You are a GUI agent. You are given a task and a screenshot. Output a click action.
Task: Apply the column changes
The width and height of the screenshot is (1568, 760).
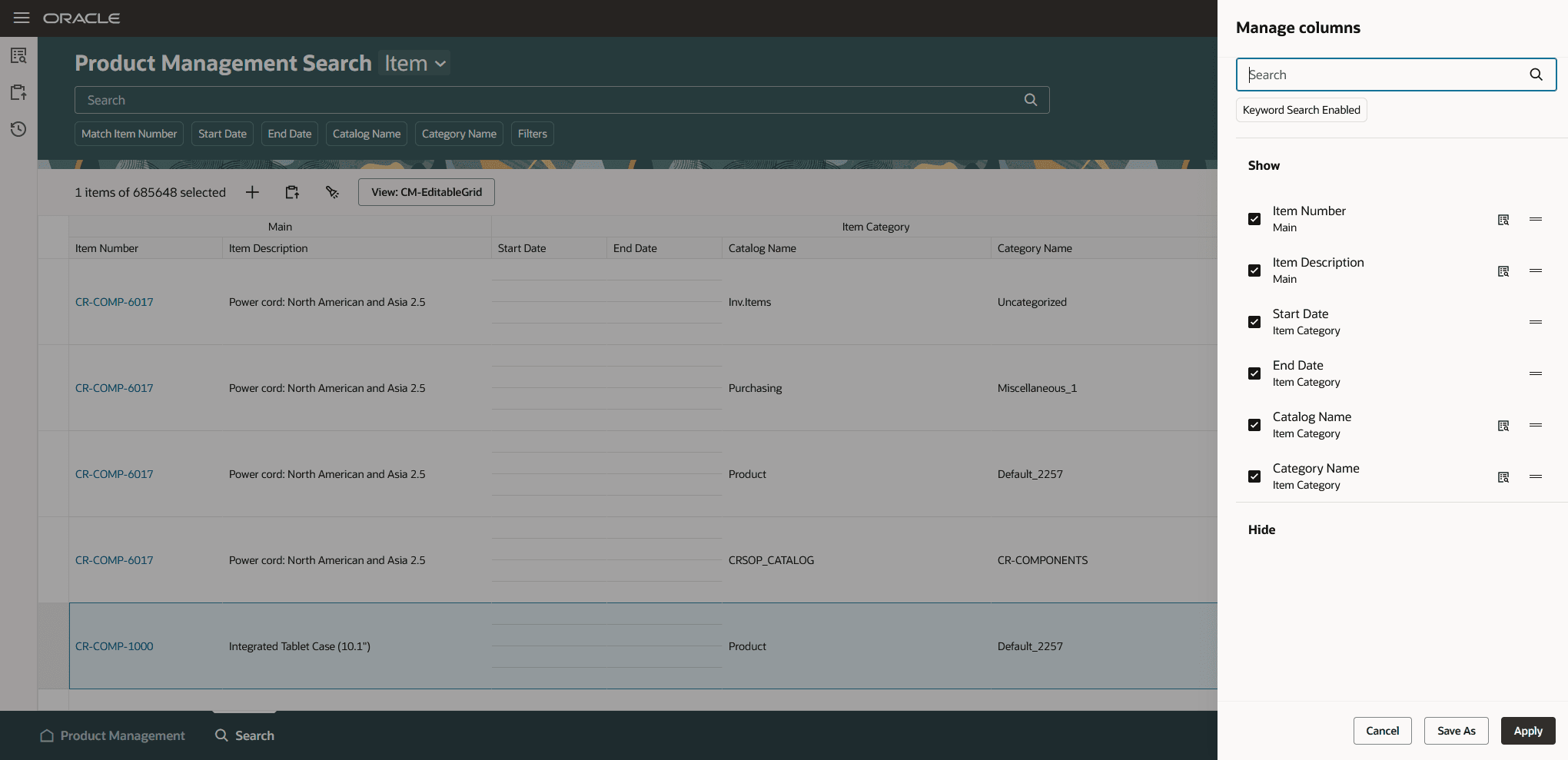1528,731
